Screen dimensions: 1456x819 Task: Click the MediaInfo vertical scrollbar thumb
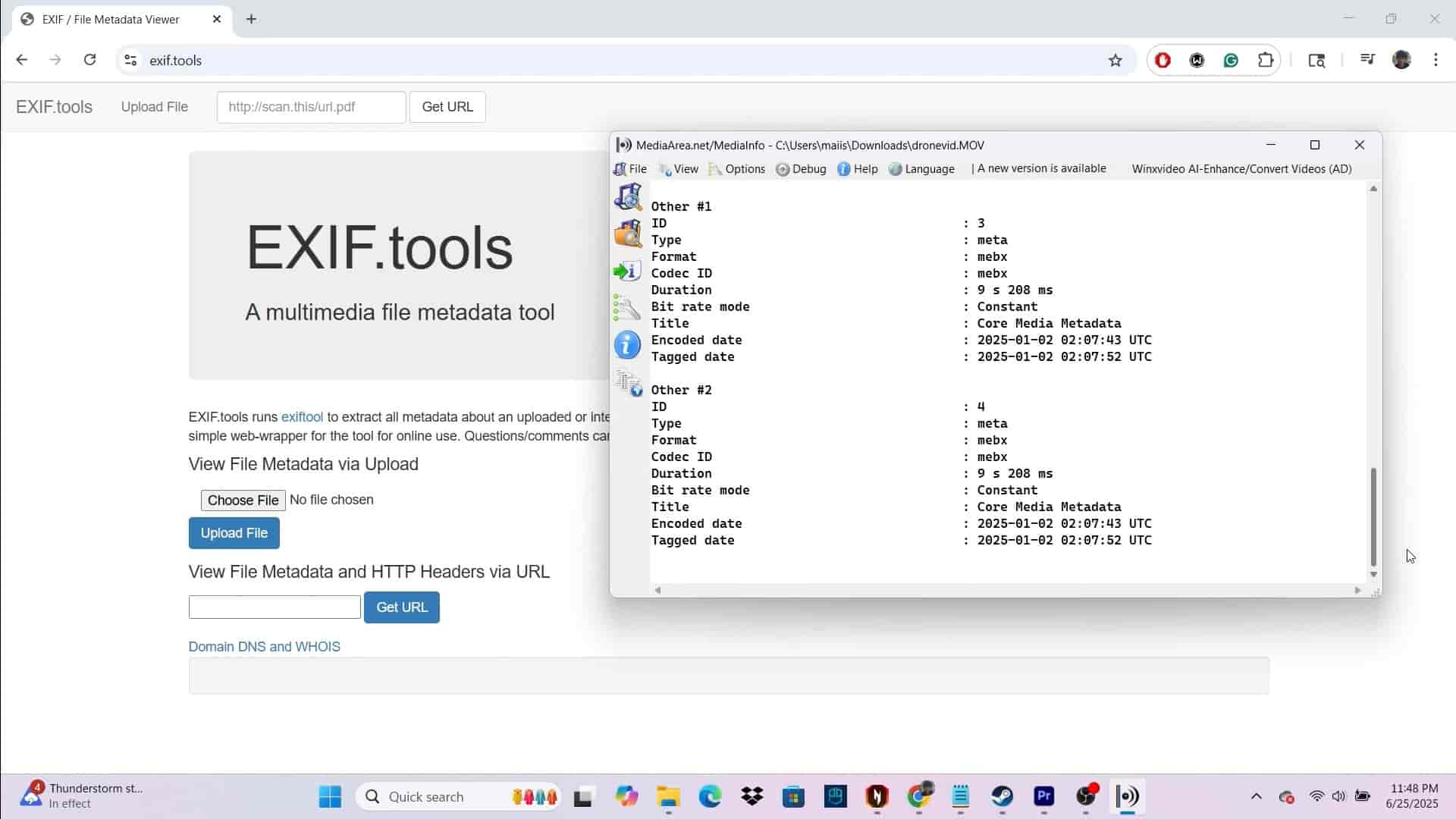pos(1373,517)
